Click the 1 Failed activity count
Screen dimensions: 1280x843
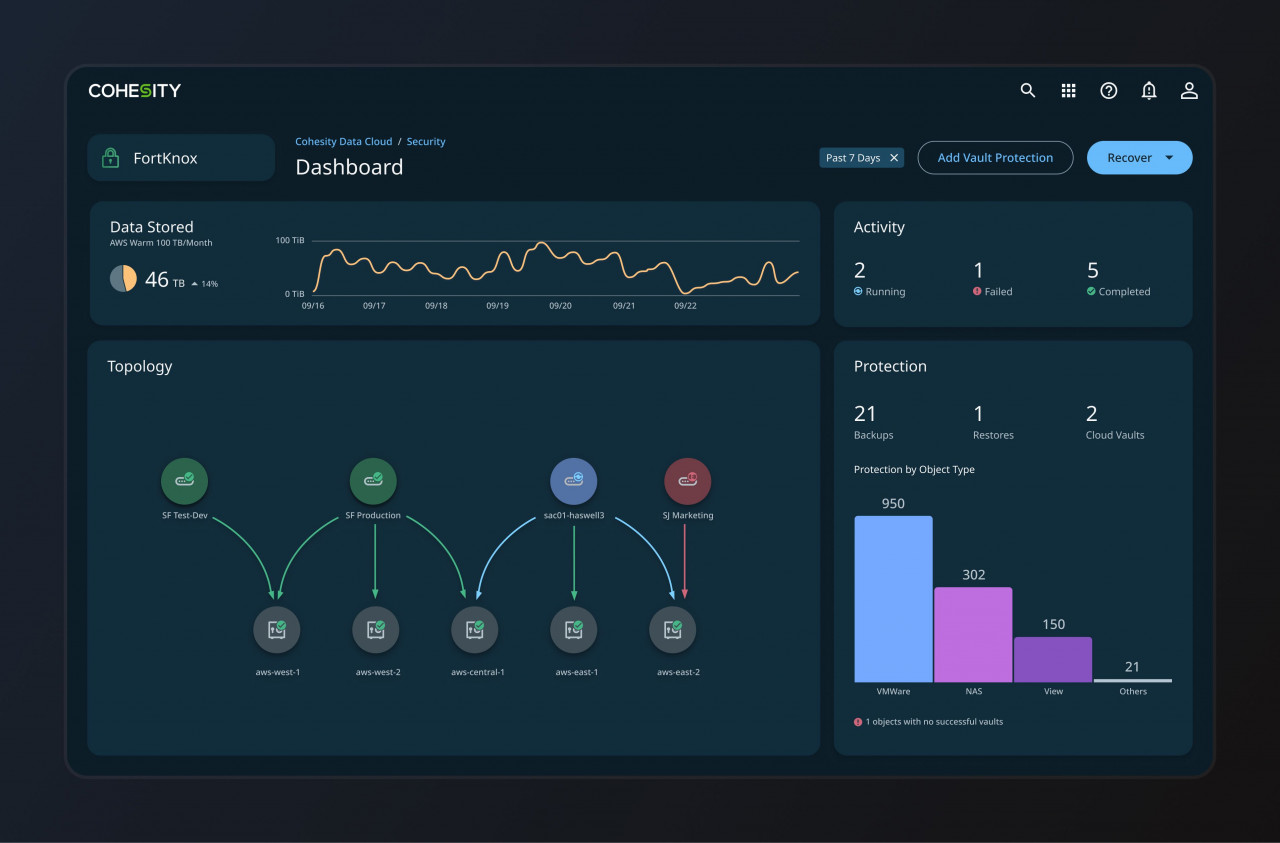(978, 270)
